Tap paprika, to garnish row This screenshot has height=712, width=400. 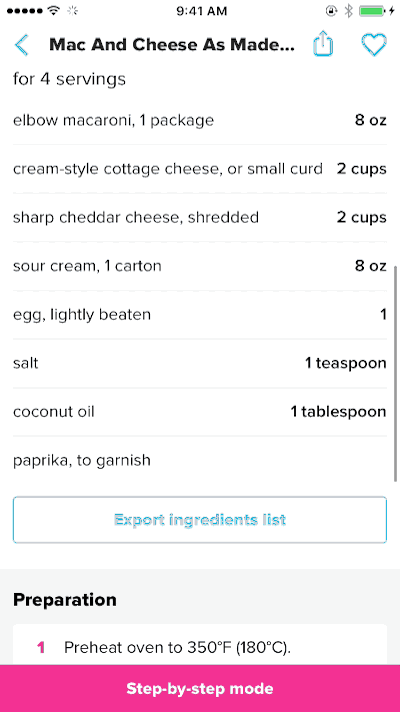point(200,460)
